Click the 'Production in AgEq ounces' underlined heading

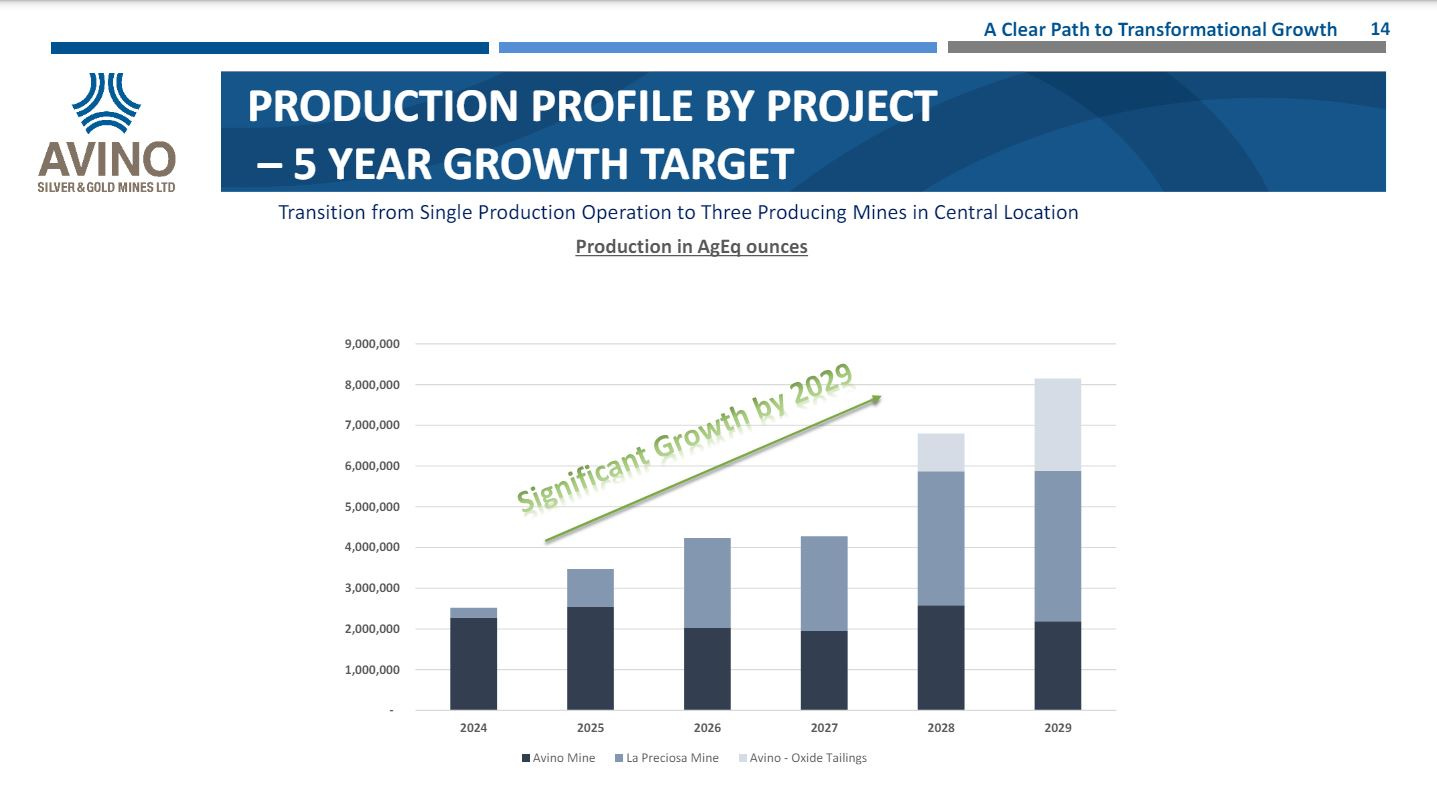tap(691, 247)
